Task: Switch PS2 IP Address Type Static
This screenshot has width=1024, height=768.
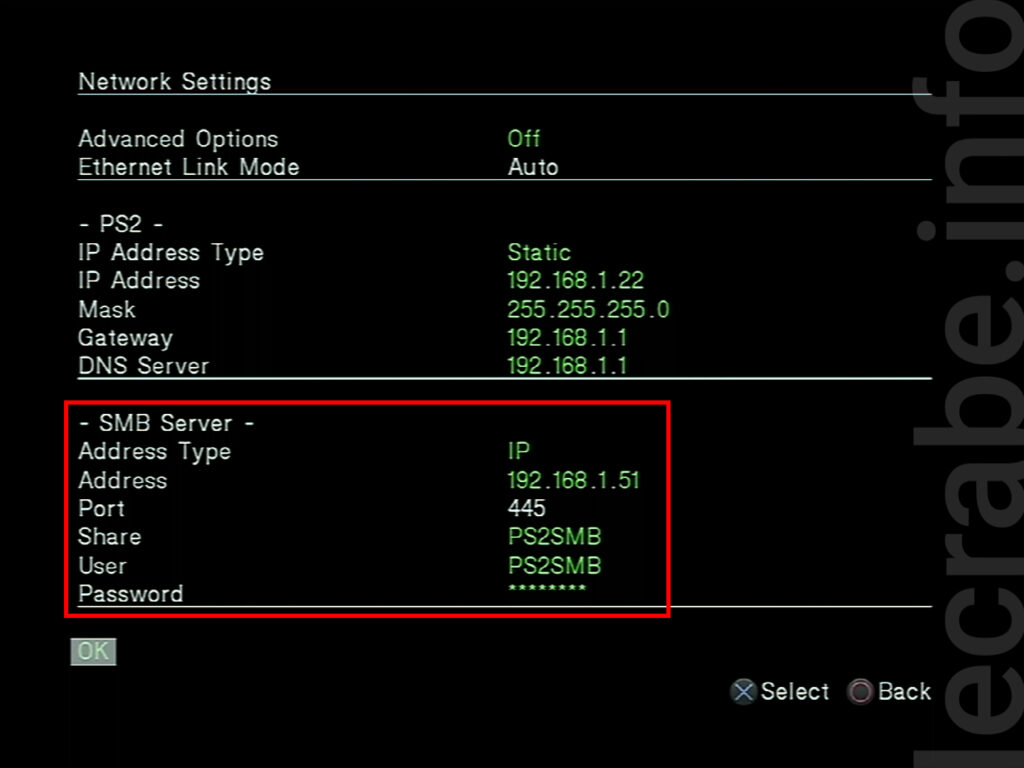Action: point(539,252)
